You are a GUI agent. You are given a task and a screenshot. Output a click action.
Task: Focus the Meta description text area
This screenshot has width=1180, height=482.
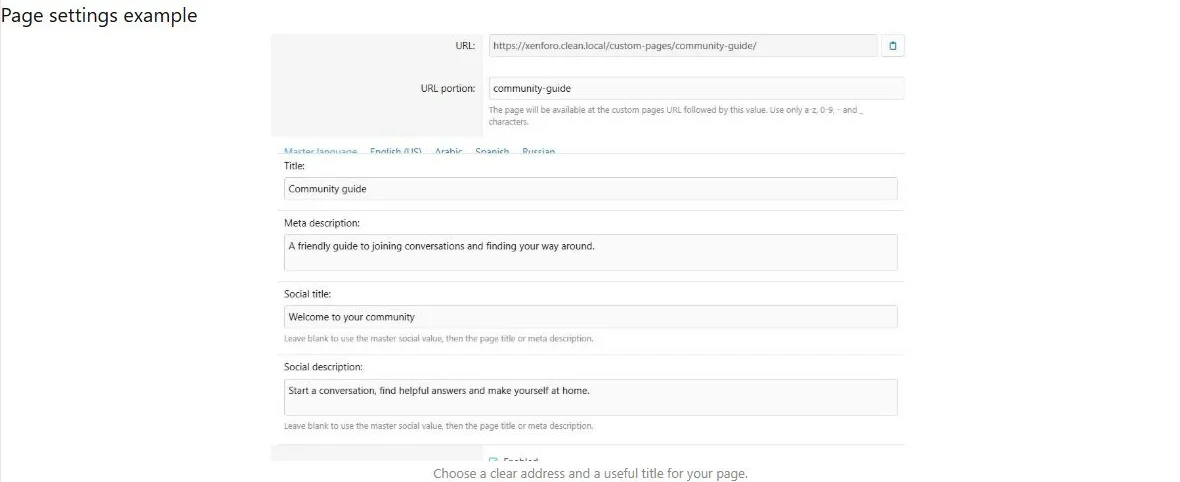[x=591, y=252]
